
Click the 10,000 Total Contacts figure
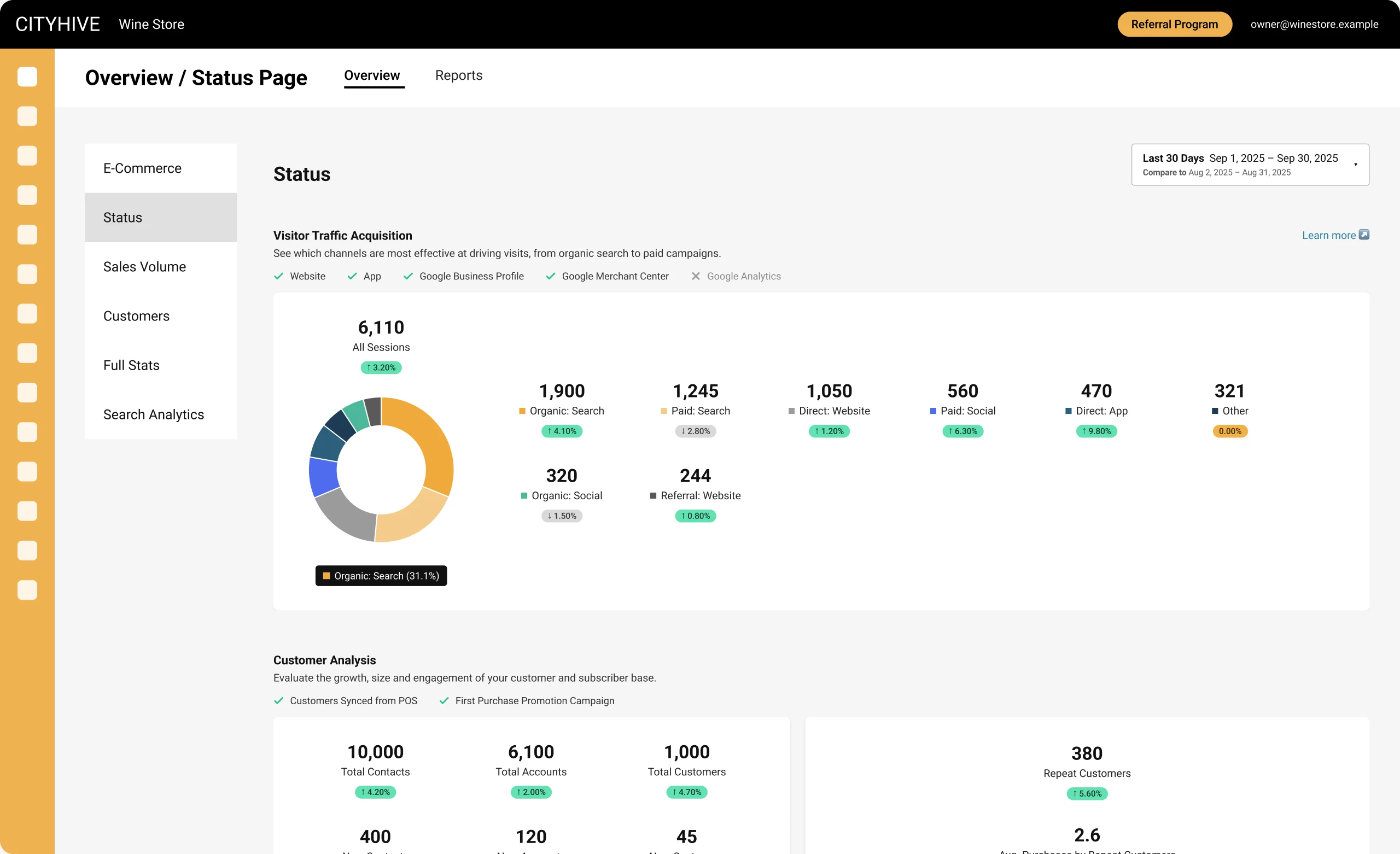pos(376,752)
